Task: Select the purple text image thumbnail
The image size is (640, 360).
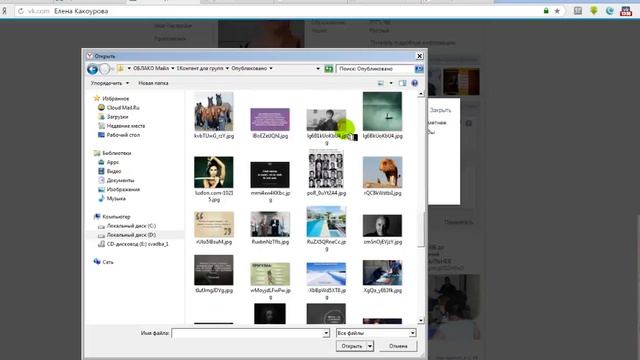Action: 270,119
